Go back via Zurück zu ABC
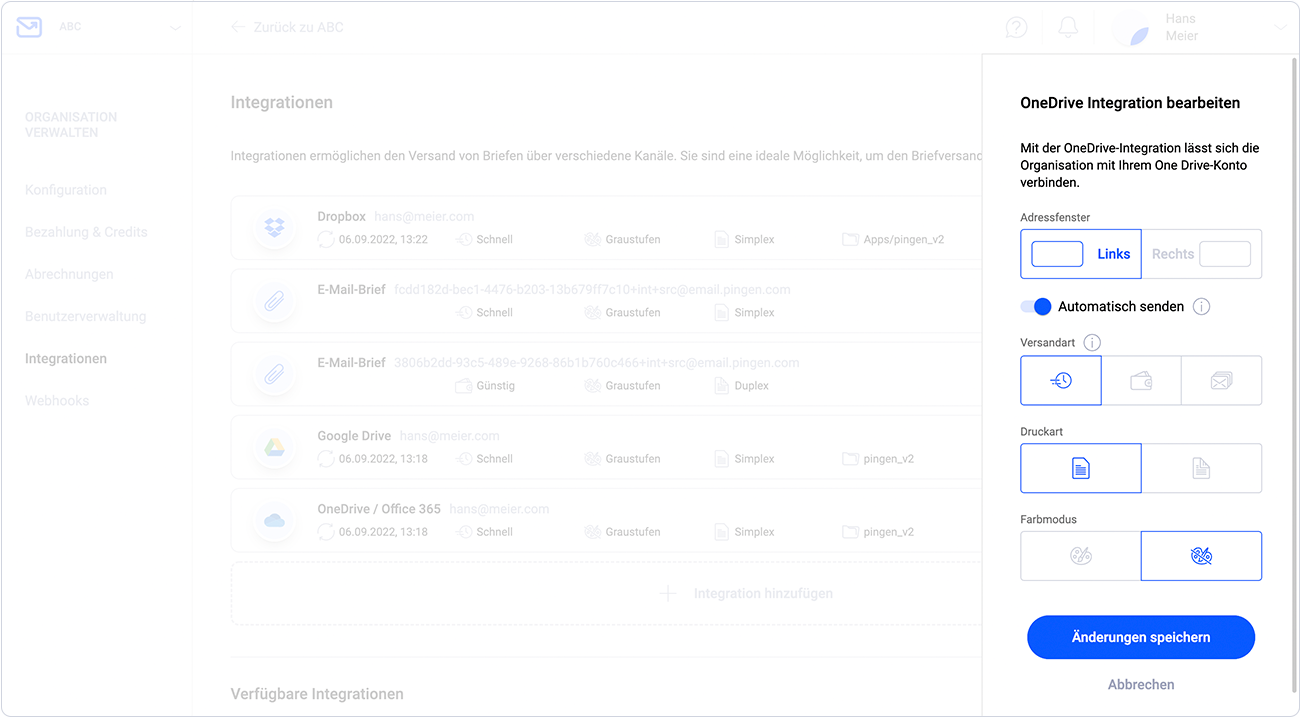 287,27
